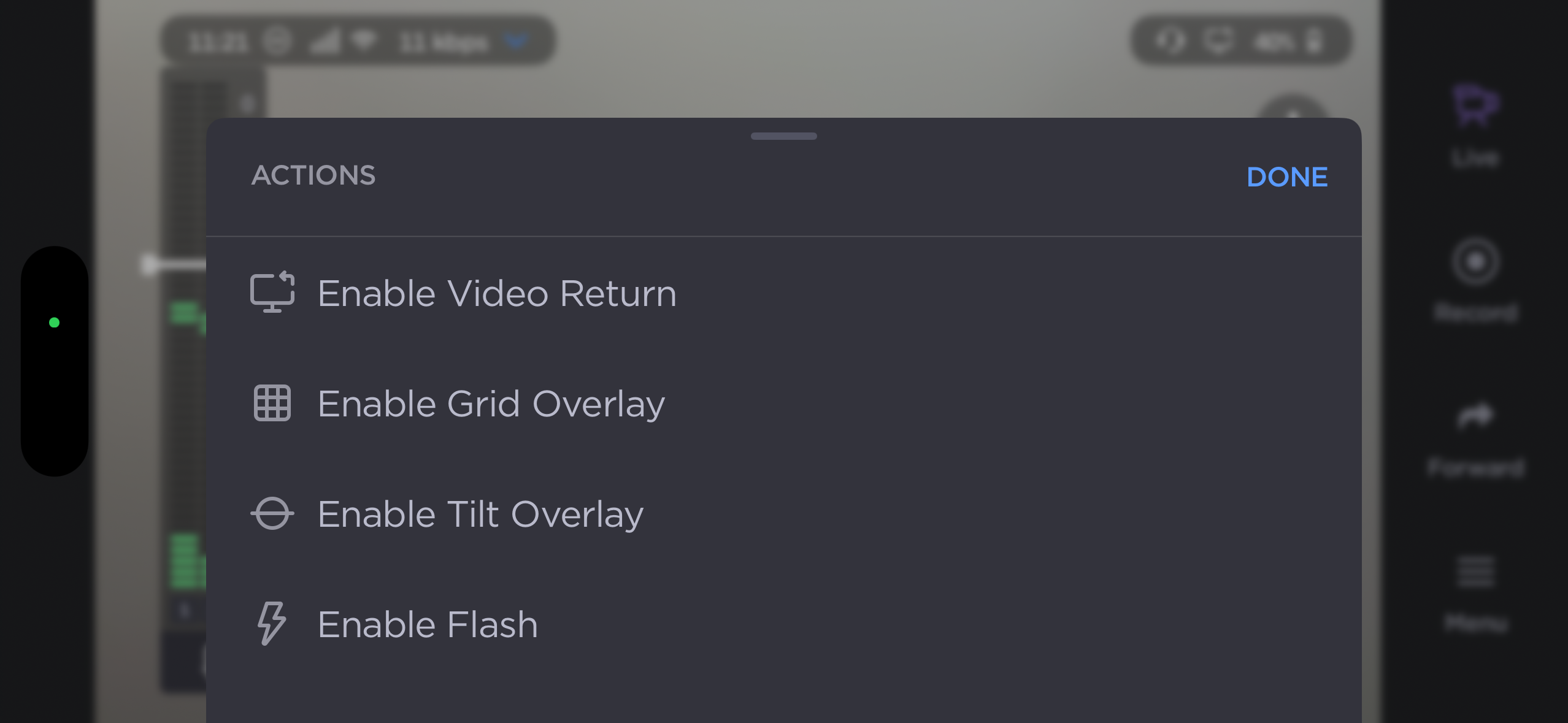Tap the ACTIONS header title
1568x723 pixels.
click(313, 175)
